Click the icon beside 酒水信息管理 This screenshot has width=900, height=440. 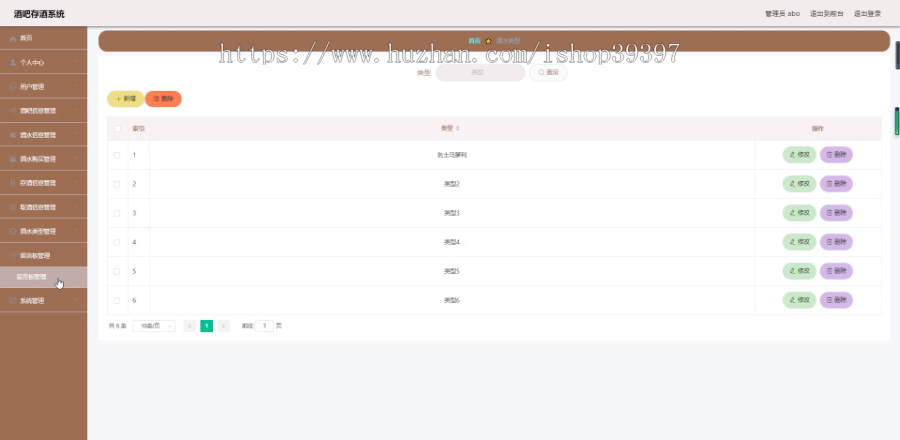[13, 135]
